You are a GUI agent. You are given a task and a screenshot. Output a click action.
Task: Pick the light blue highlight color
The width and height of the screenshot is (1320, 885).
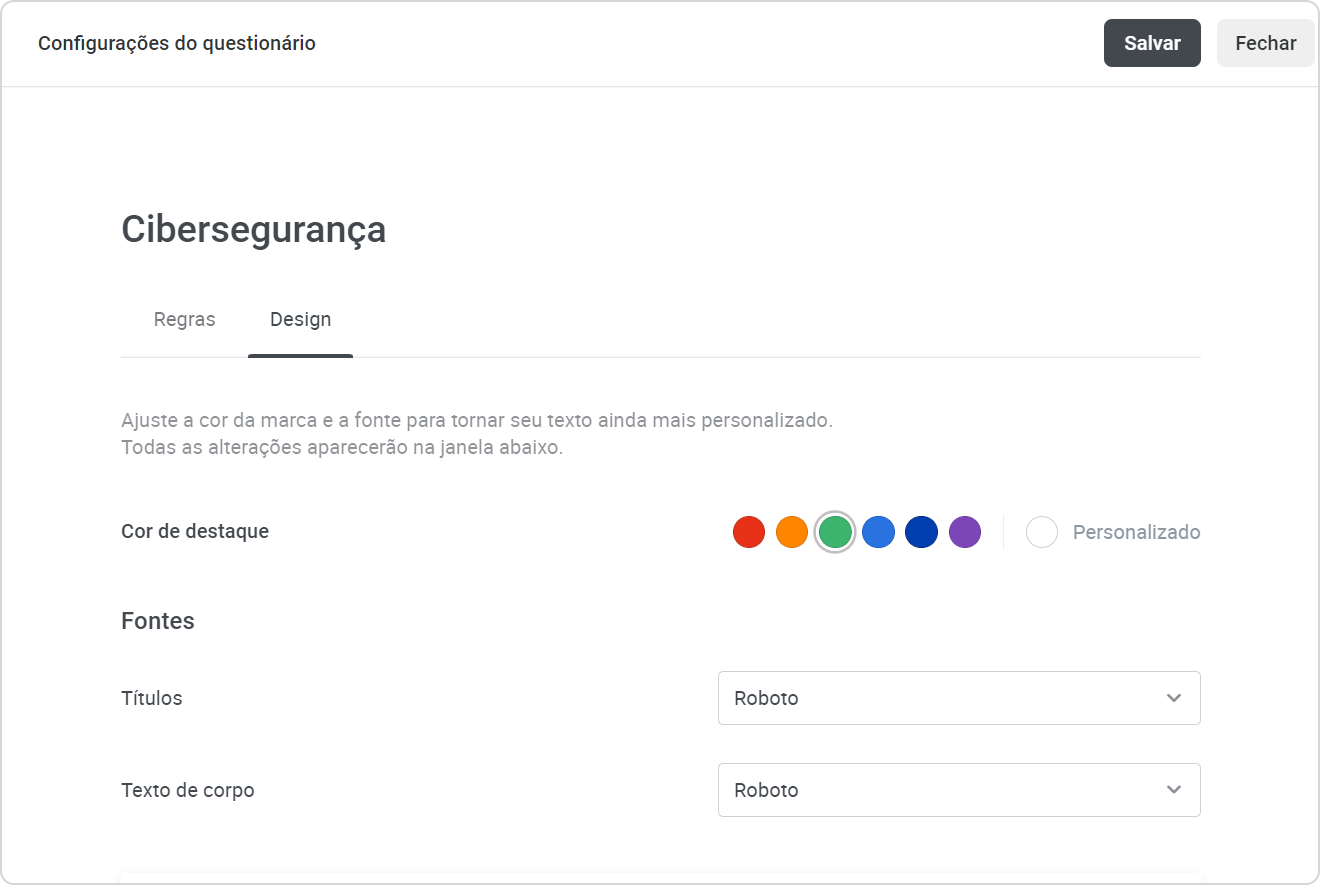[x=878, y=532]
